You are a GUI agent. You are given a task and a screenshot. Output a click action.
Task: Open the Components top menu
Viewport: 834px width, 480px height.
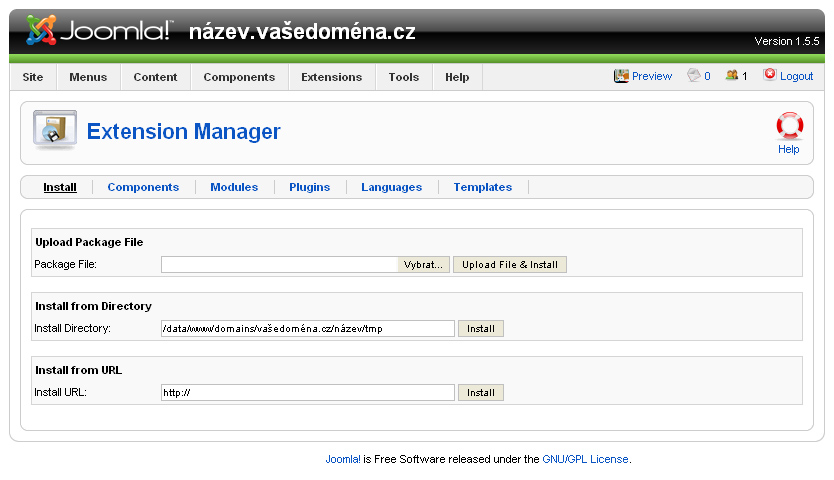(x=239, y=77)
